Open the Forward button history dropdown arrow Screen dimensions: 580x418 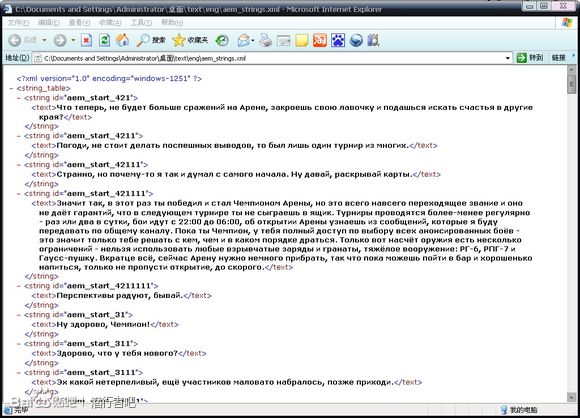point(73,40)
